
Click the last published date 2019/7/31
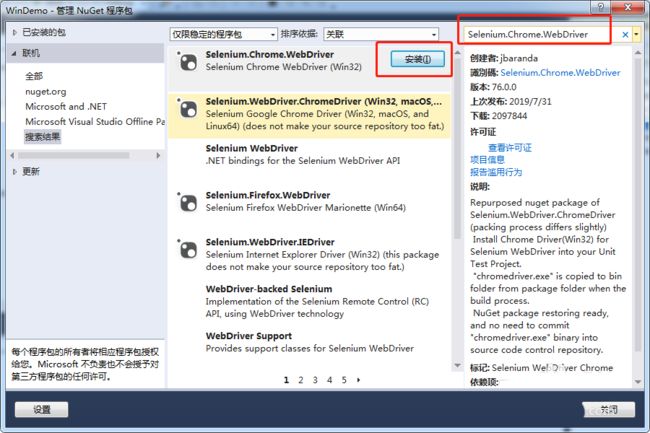pyautogui.click(x=530, y=102)
